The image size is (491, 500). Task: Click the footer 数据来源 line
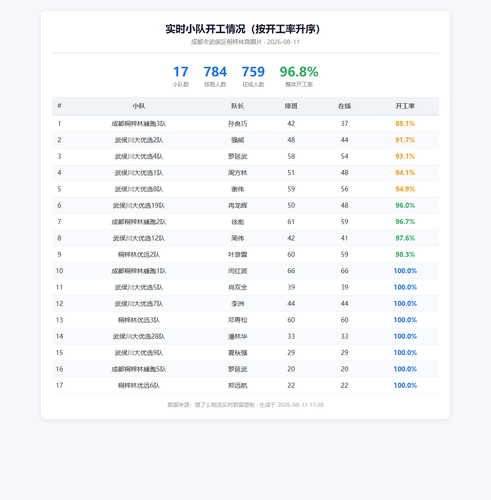coord(245,405)
